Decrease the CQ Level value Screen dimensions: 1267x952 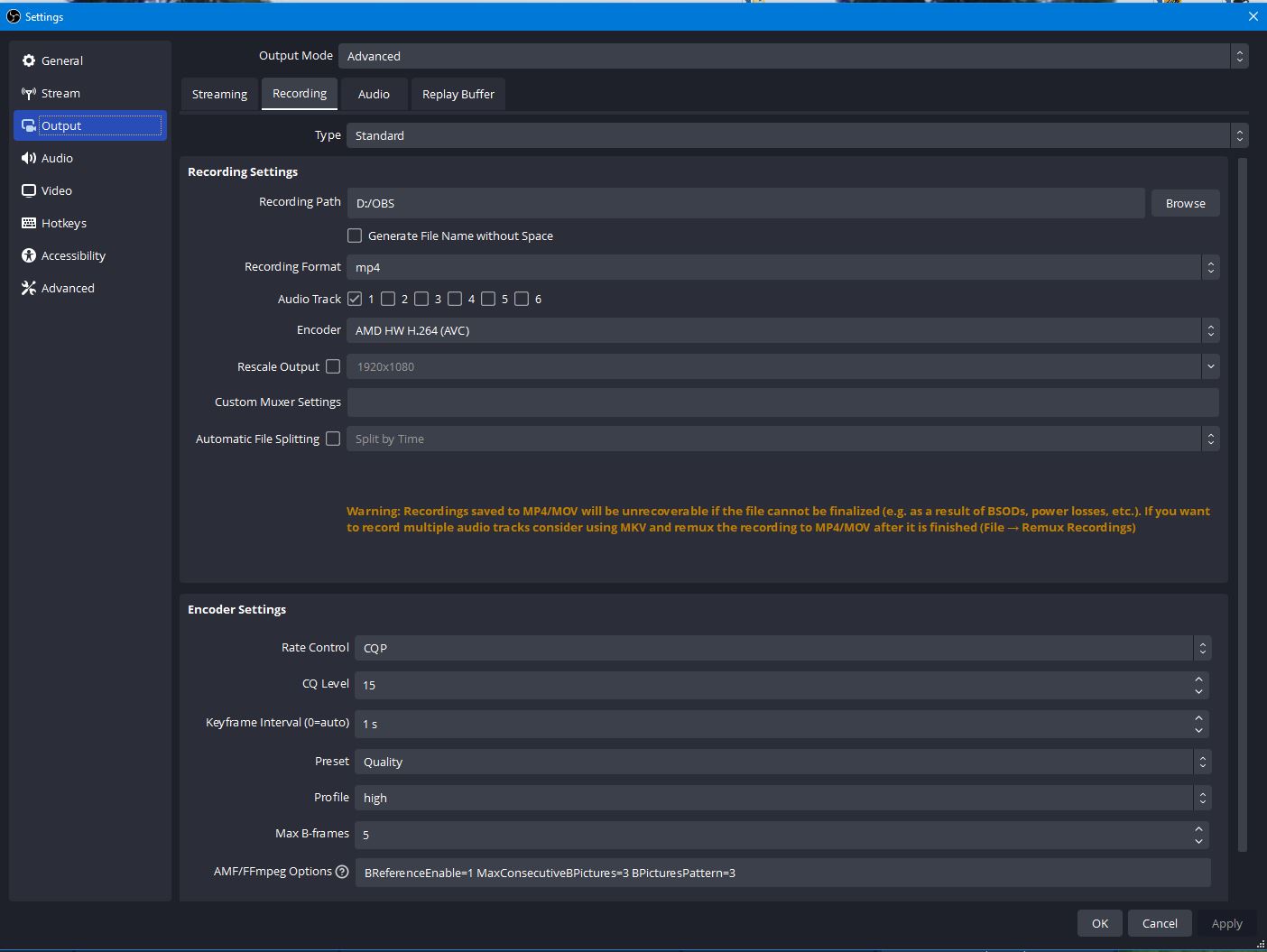coord(1198,691)
